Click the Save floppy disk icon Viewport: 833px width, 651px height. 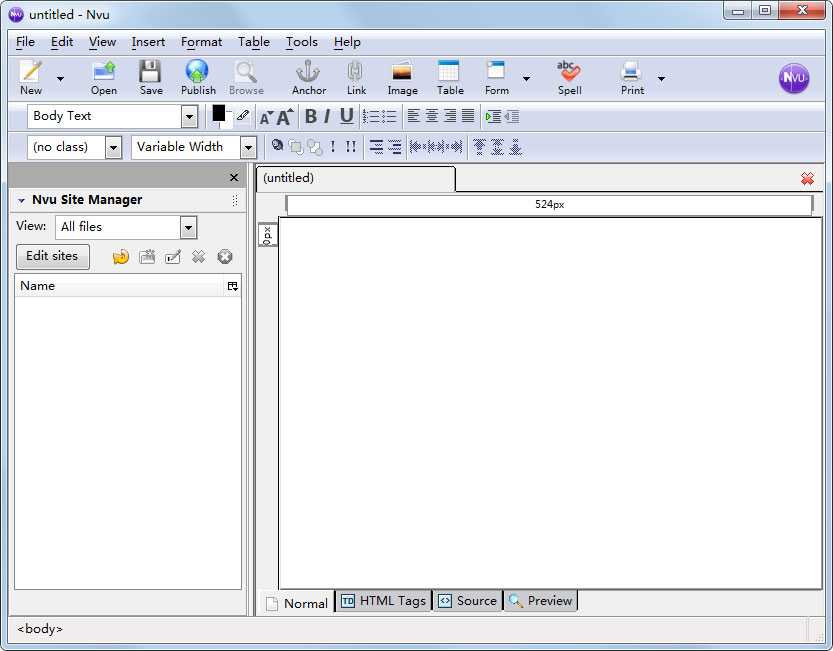151,77
